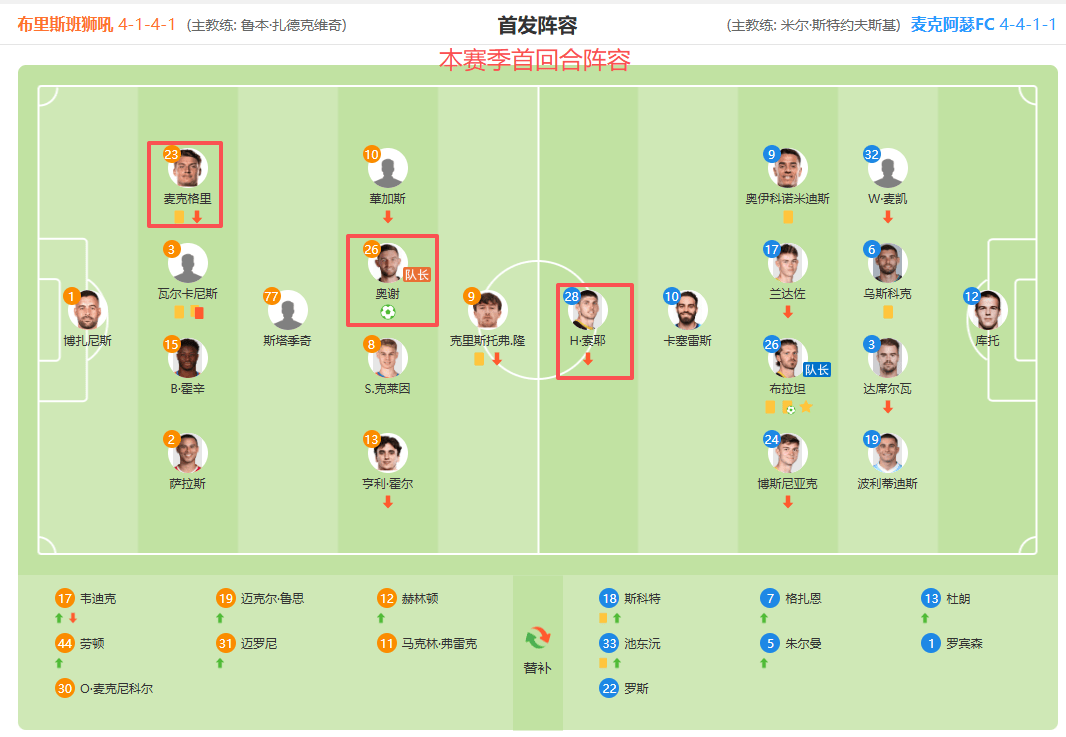Click substitute 赫林顿's name
The width and height of the screenshot is (1066, 737).
[x=419, y=598]
